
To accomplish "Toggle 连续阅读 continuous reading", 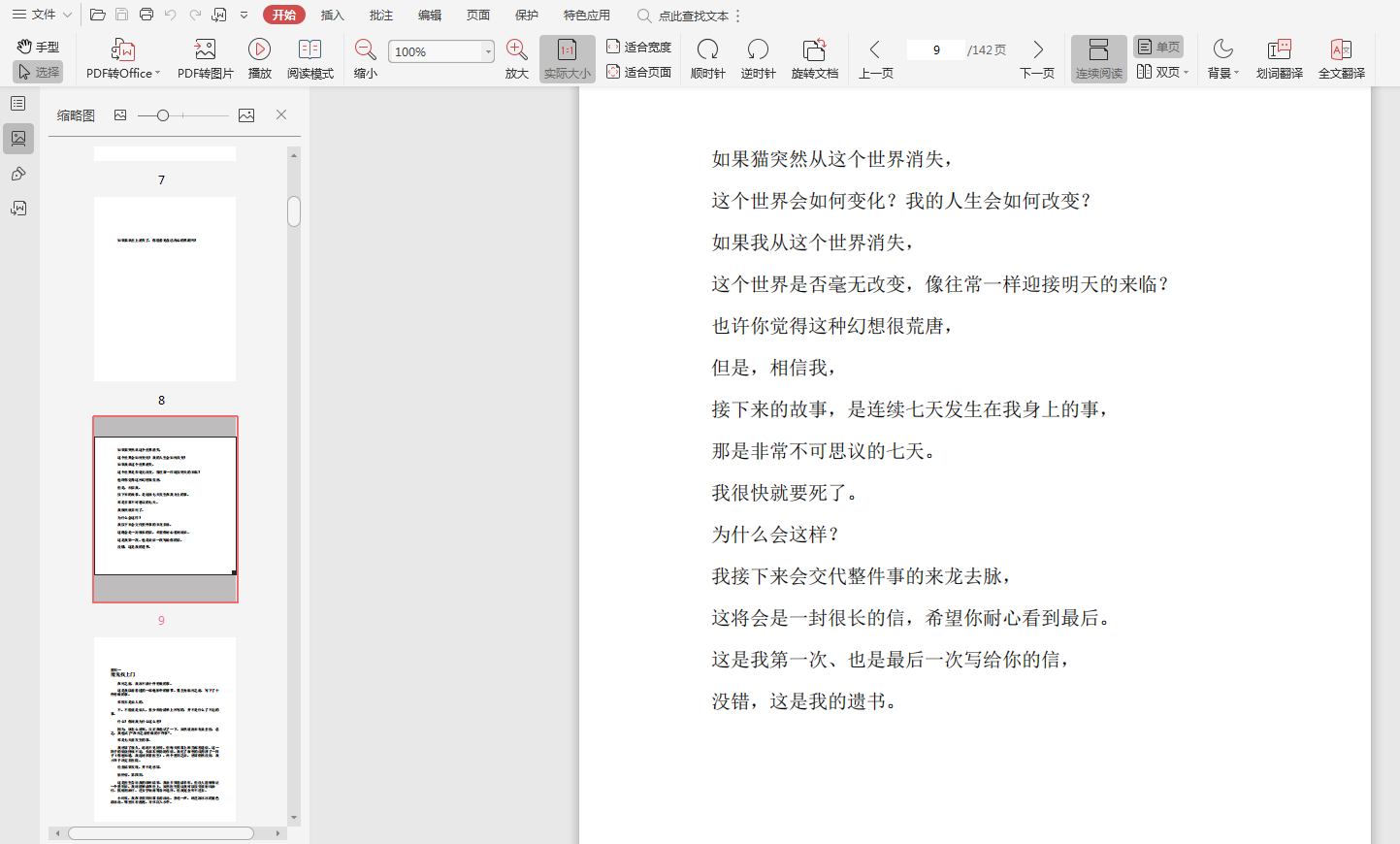I will coord(1099,59).
